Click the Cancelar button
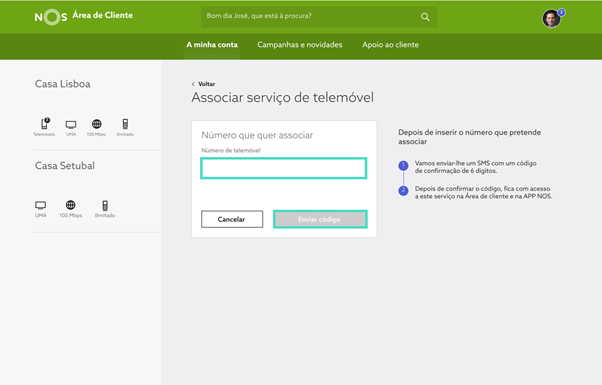602x385 pixels. point(232,219)
